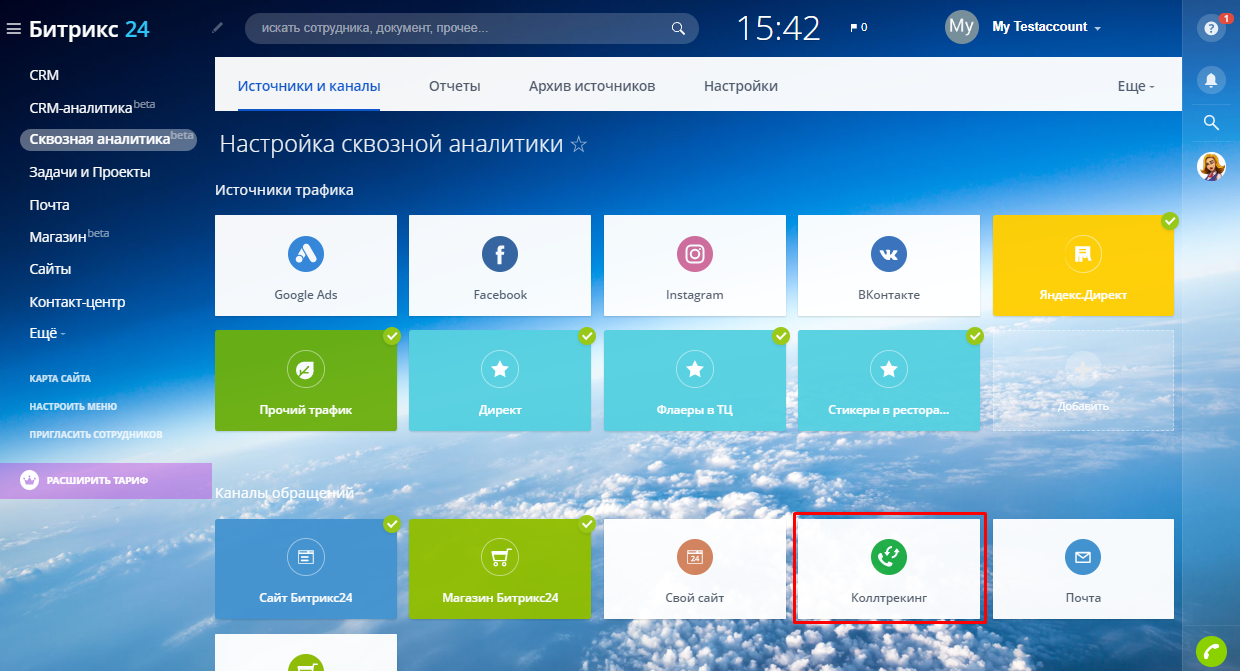Open the Настройки tab
Screen dimensions: 1240x671
point(741,86)
